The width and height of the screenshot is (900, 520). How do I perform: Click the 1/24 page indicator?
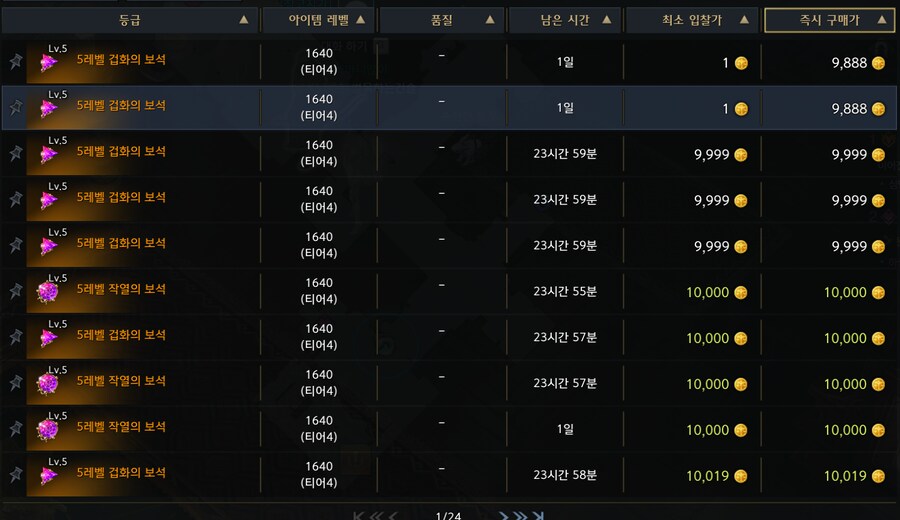tap(449, 516)
